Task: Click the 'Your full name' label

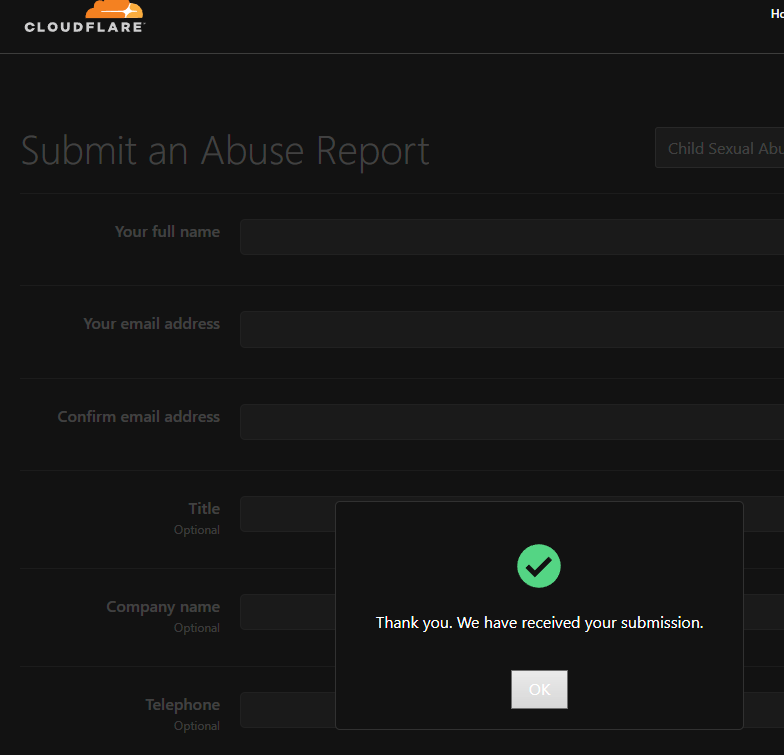Action: click(167, 232)
